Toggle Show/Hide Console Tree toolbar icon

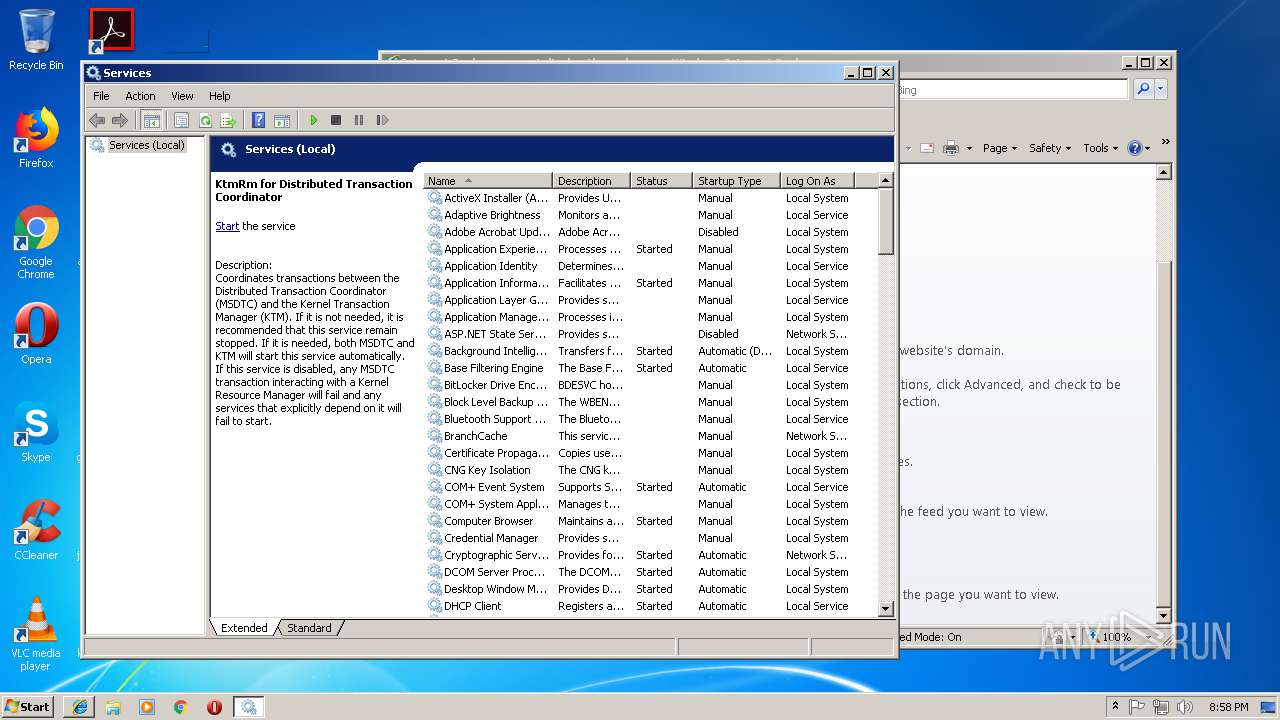pos(152,121)
